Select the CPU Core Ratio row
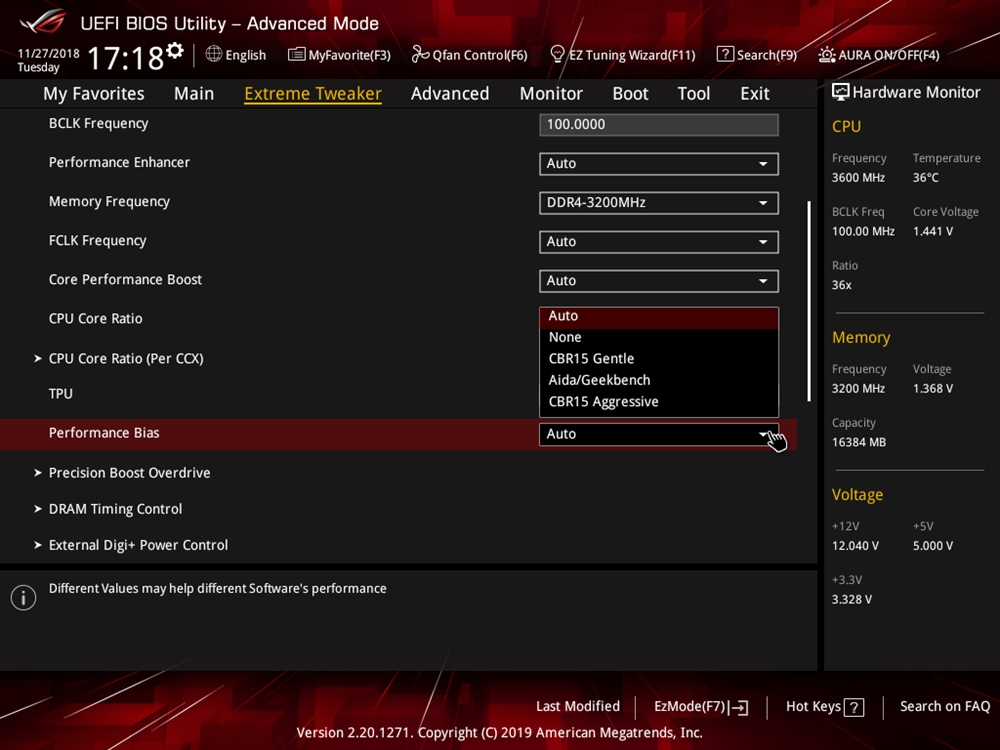Screen dimensions: 1000x750 (96, 319)
